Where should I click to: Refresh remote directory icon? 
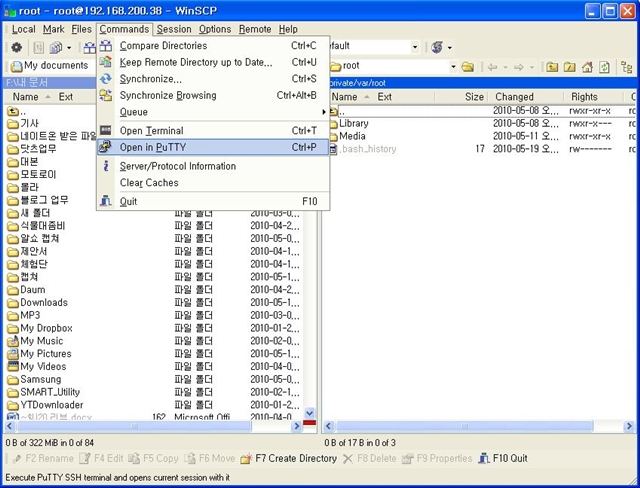pos(604,67)
